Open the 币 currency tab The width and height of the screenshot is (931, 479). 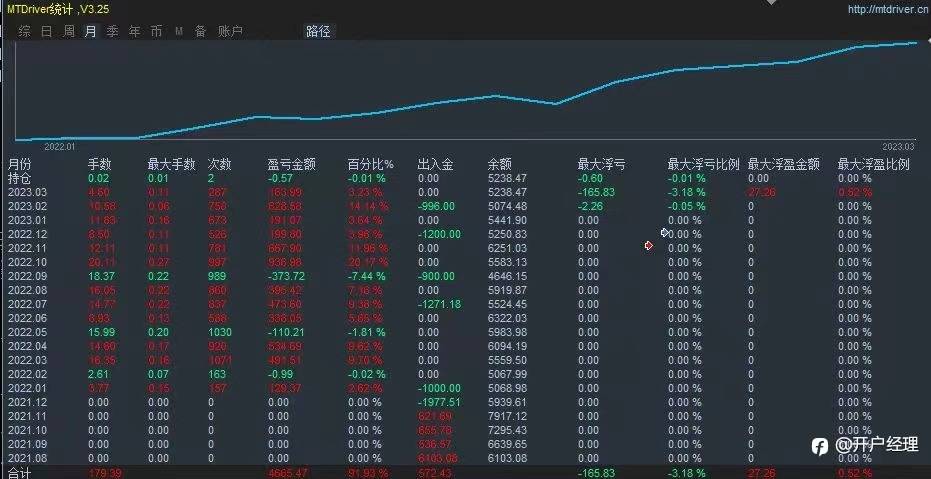[156, 31]
